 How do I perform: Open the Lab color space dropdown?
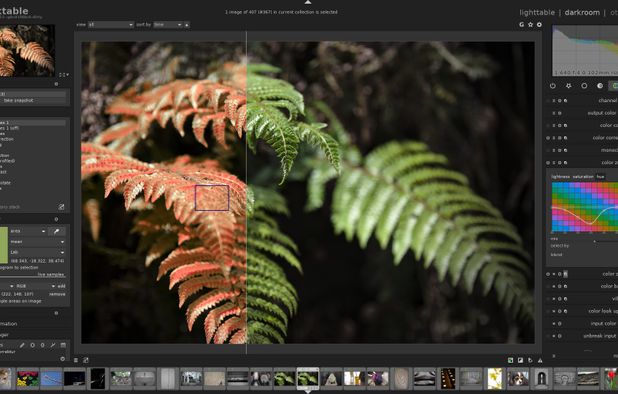click(x=37, y=252)
